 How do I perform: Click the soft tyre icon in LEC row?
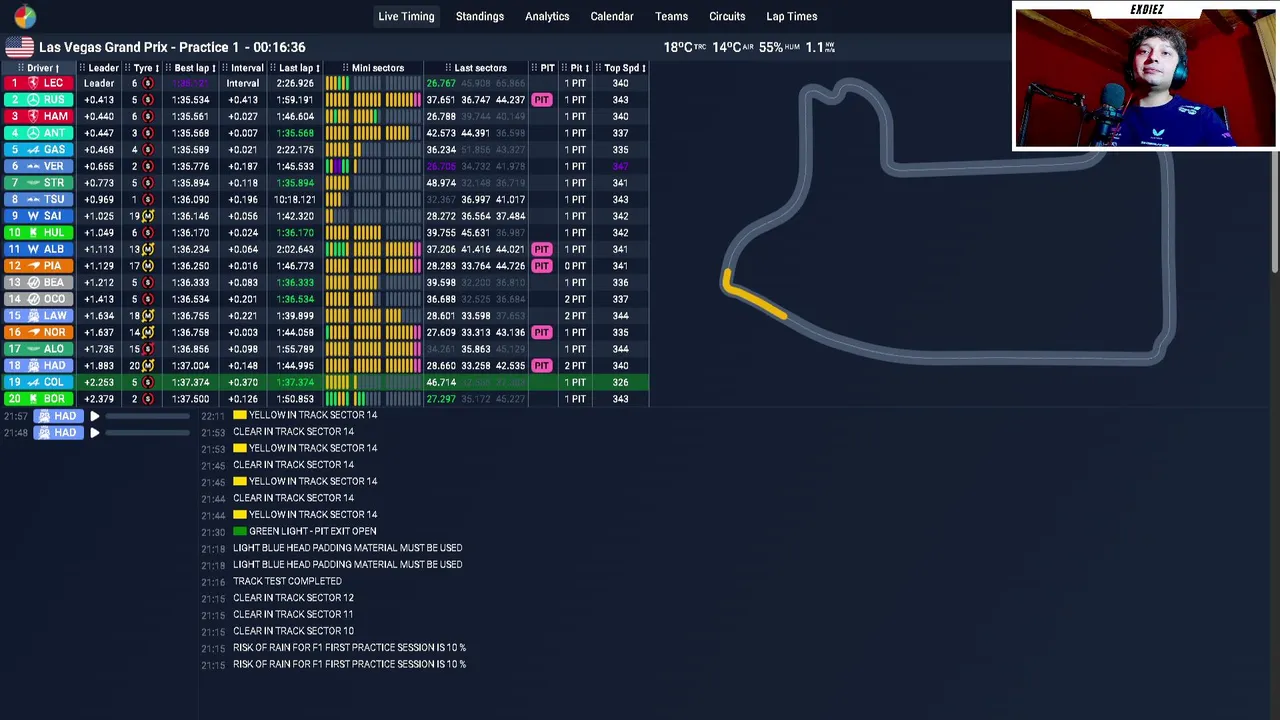click(148, 83)
